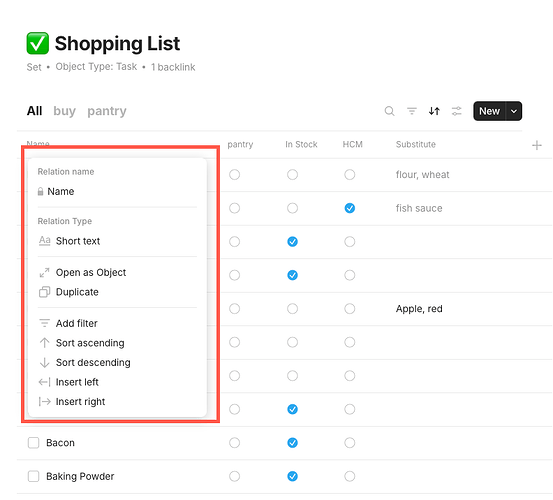Switch to the pantry view tab
Viewport: 553px width, 500px height.
107,111
